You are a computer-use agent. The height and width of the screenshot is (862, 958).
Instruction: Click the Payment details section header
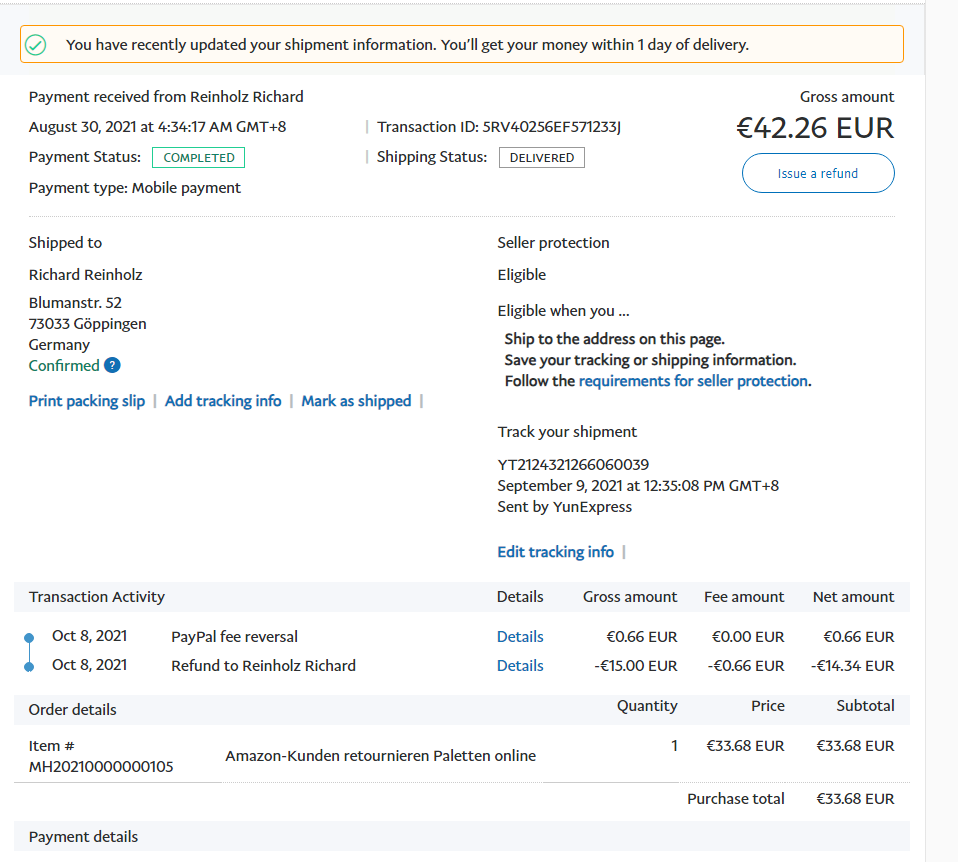tap(83, 837)
